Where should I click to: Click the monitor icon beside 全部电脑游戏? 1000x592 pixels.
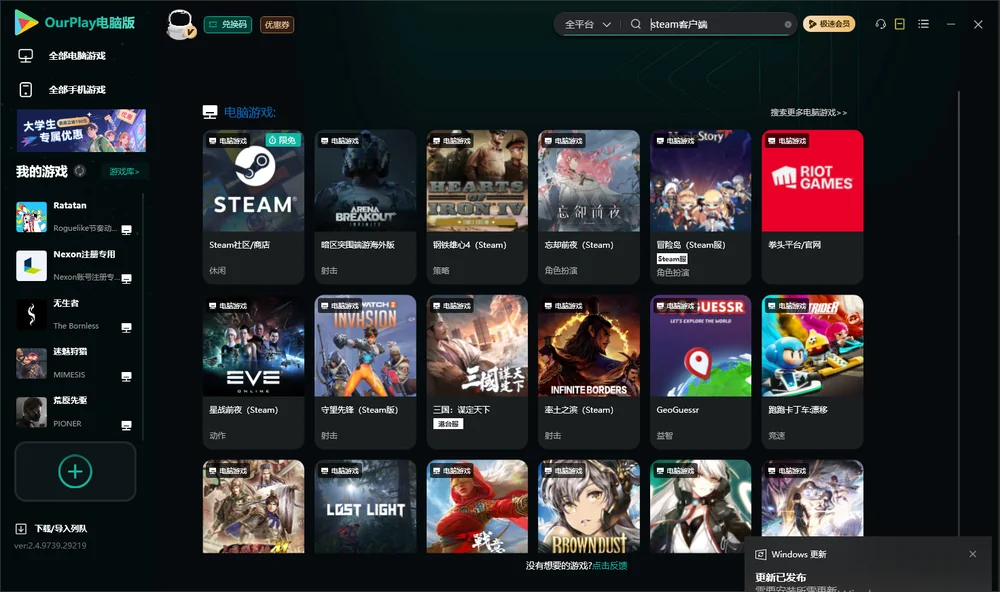pos(26,56)
